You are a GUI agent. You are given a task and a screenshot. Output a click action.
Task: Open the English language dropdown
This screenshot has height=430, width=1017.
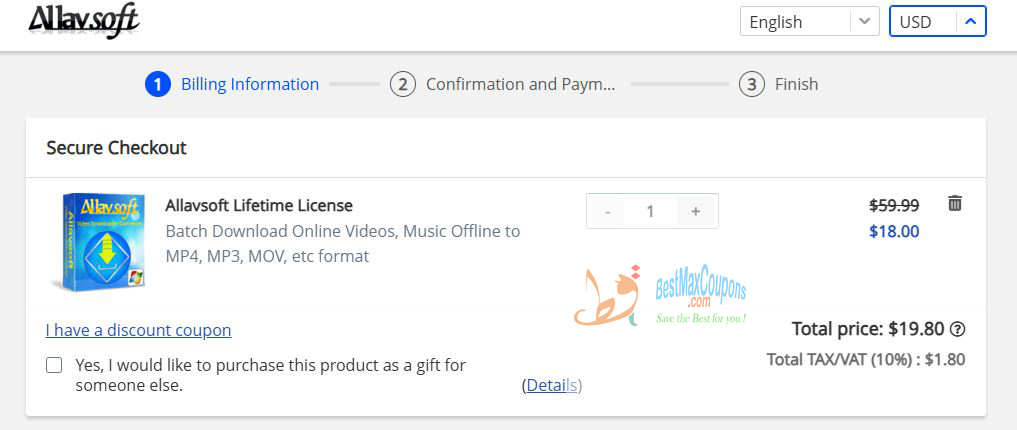809,21
